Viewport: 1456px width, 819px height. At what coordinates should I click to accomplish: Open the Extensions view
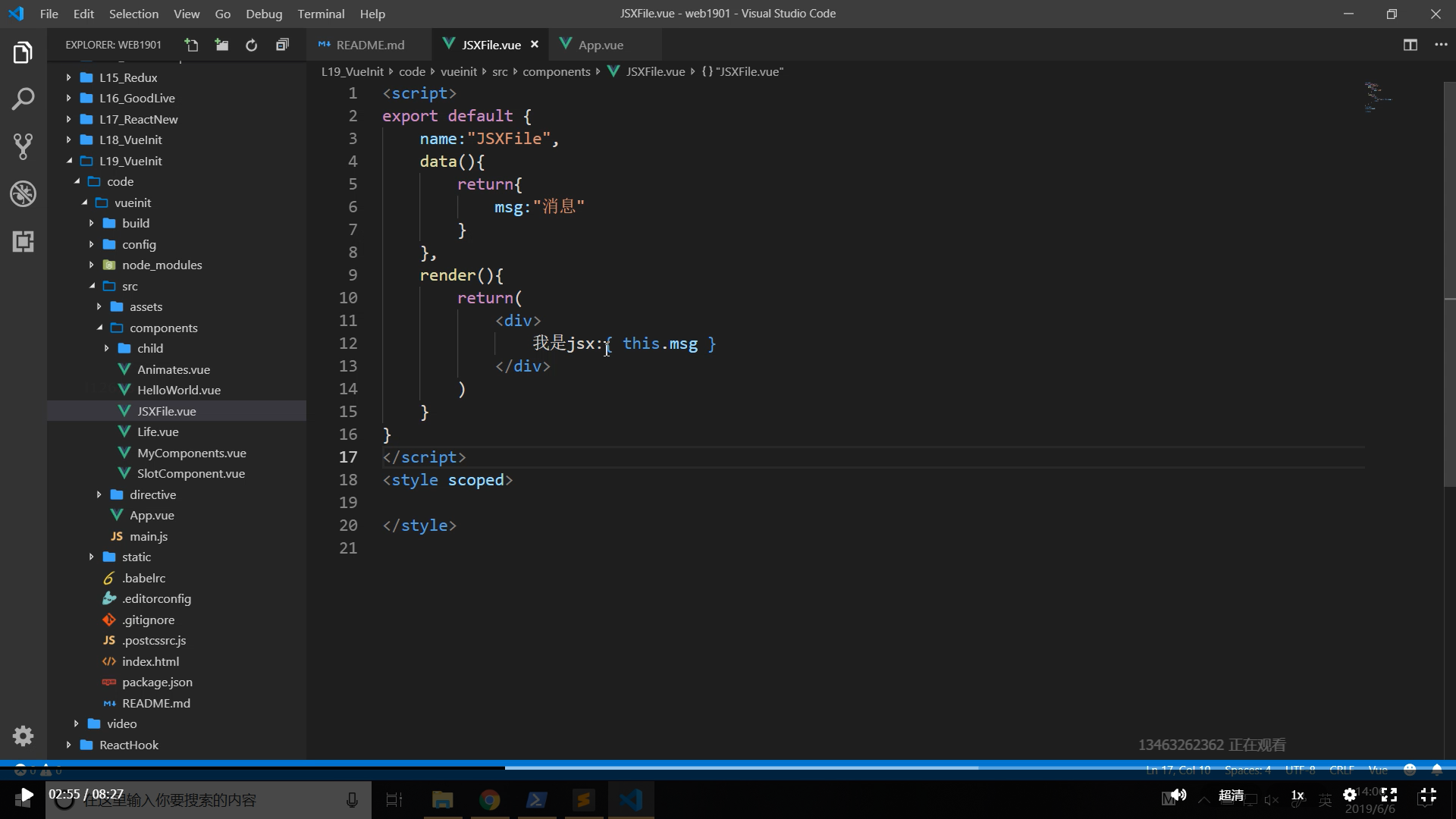[x=23, y=242]
